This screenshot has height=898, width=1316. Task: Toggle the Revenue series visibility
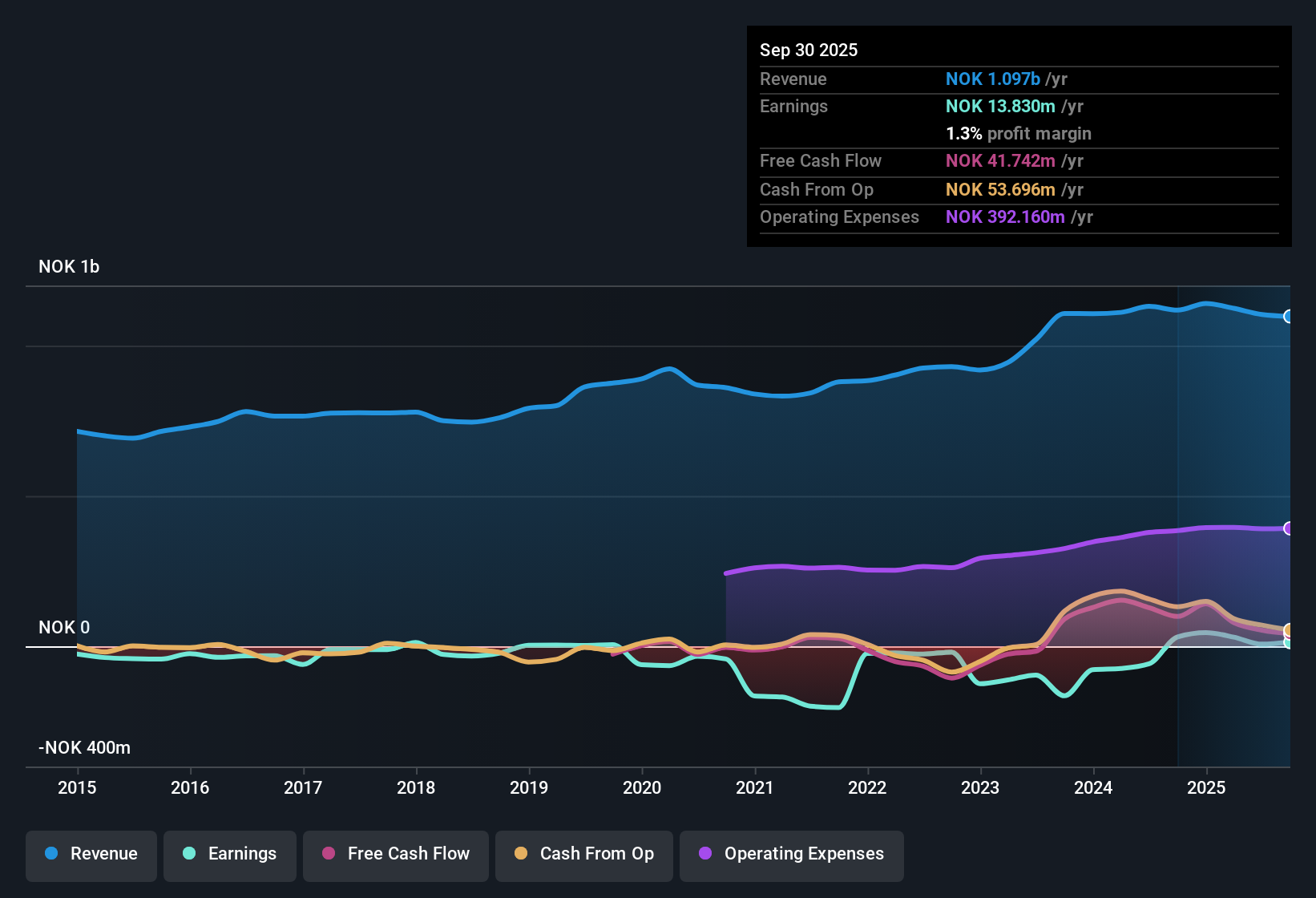coord(91,854)
